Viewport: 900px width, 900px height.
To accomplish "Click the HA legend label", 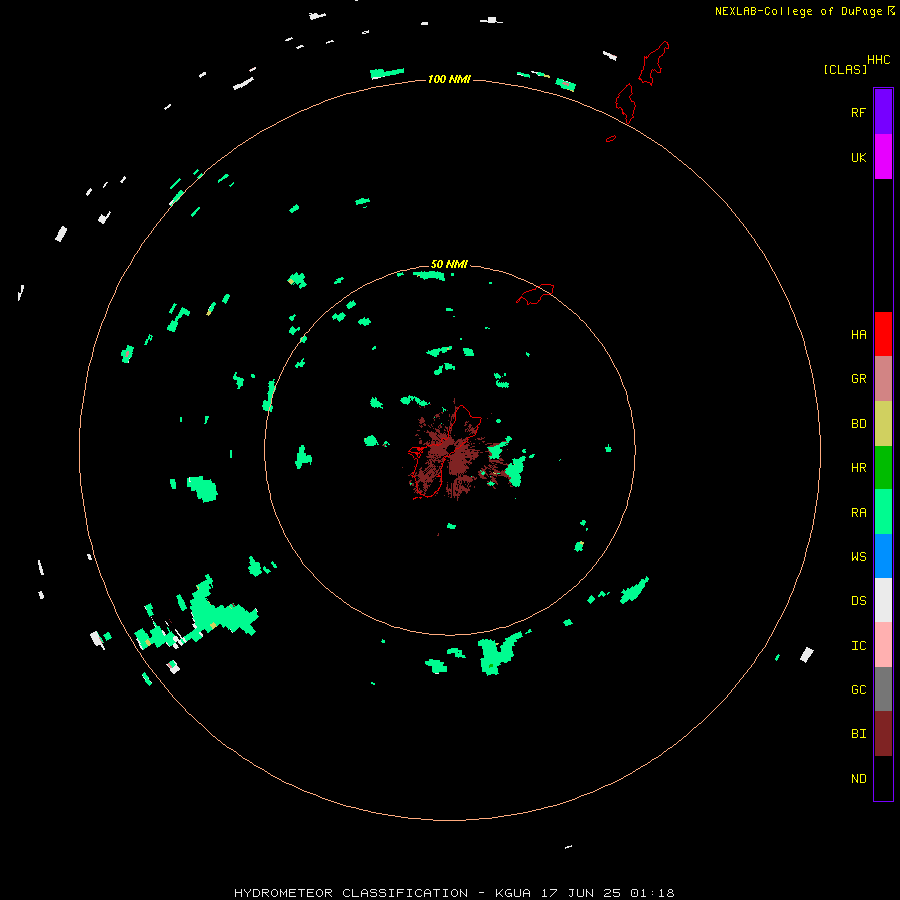I will (x=858, y=335).
